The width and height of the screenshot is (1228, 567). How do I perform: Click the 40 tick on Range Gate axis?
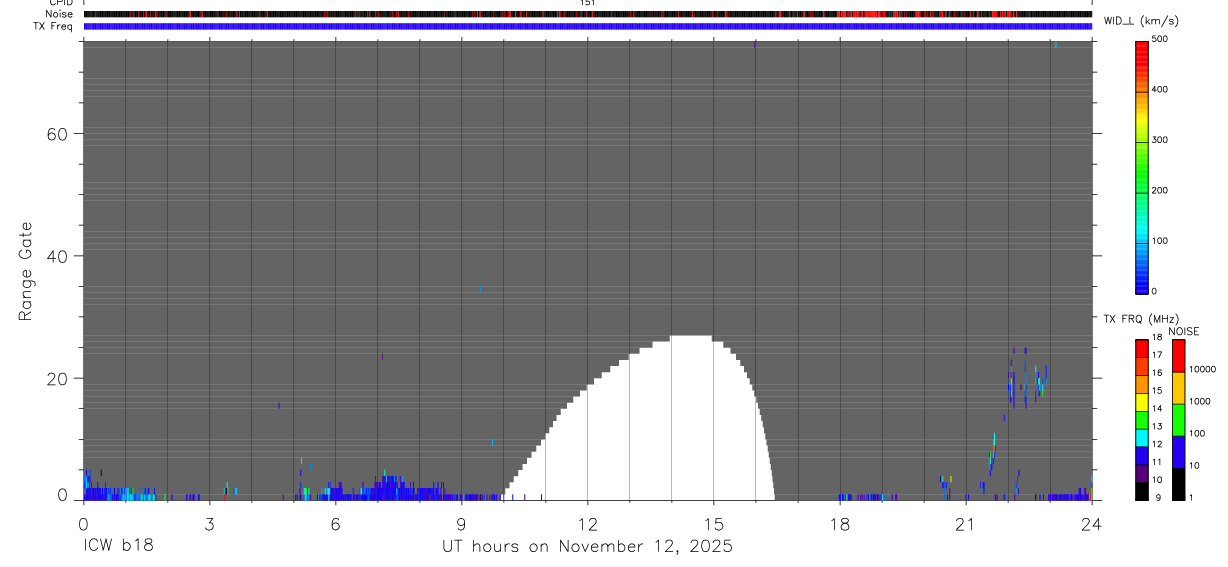(56, 256)
